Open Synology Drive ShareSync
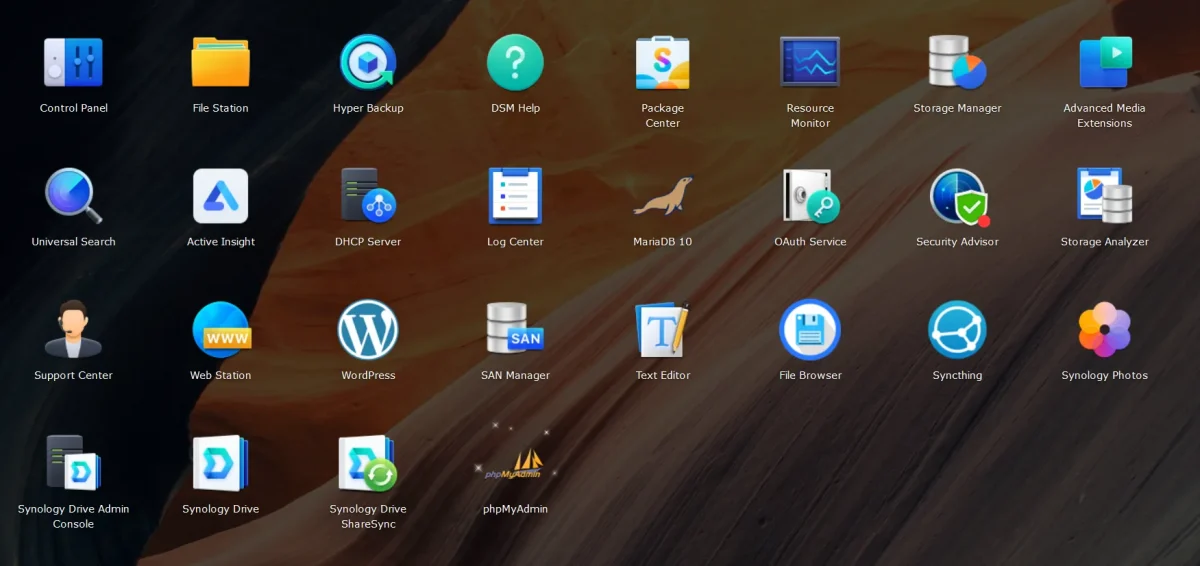1200x566 pixels. click(368, 463)
